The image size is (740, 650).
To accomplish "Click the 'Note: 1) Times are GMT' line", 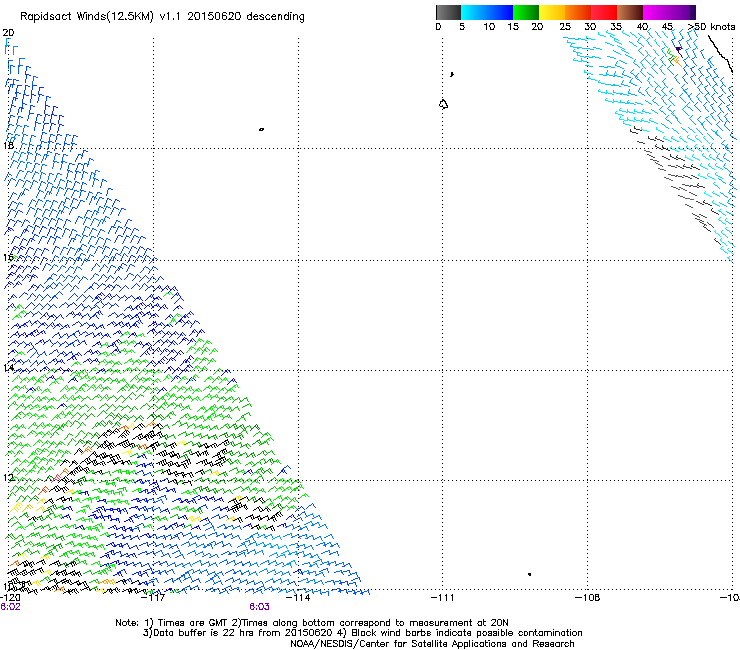I will coord(311,623).
